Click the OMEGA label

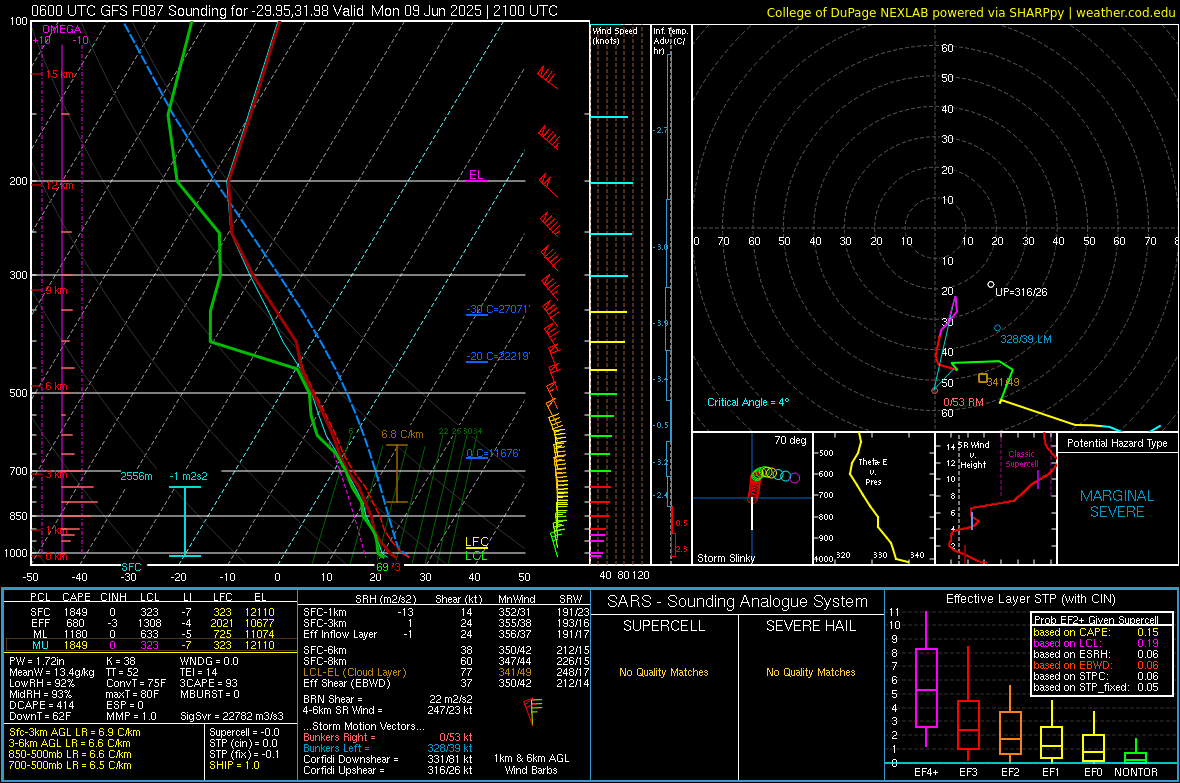(x=62, y=29)
